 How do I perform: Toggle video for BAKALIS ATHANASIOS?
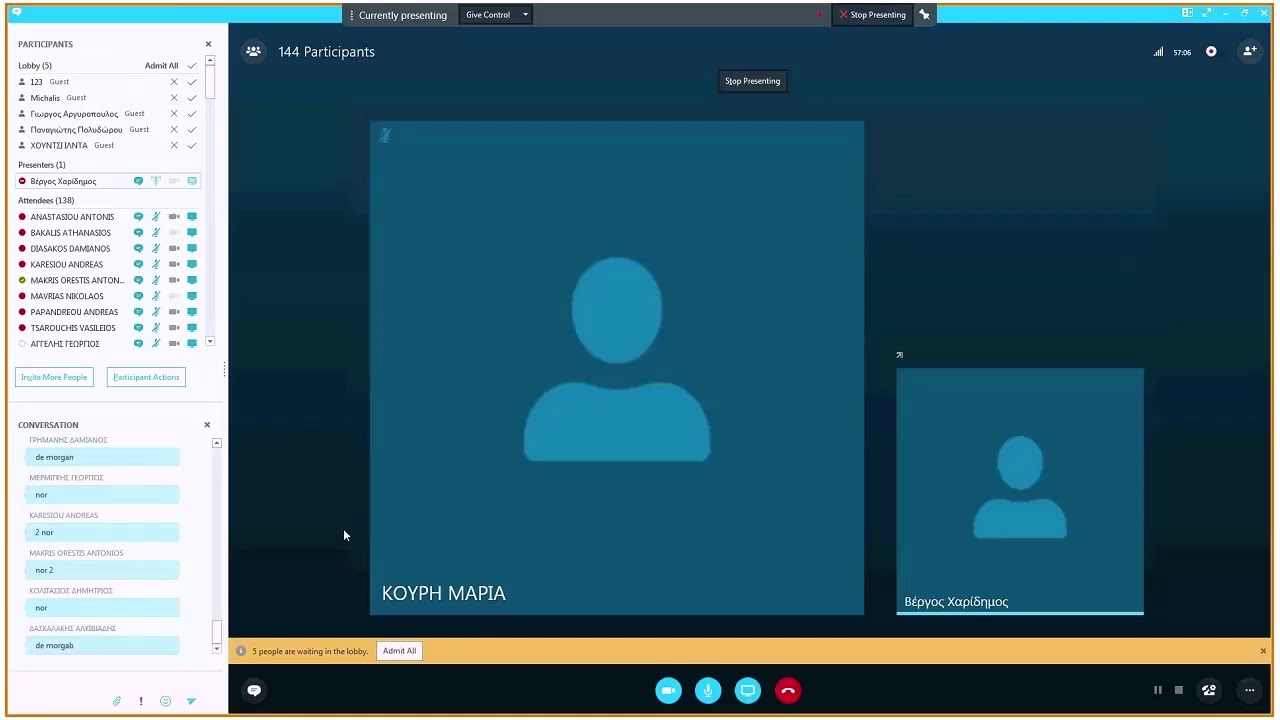[x=174, y=233]
